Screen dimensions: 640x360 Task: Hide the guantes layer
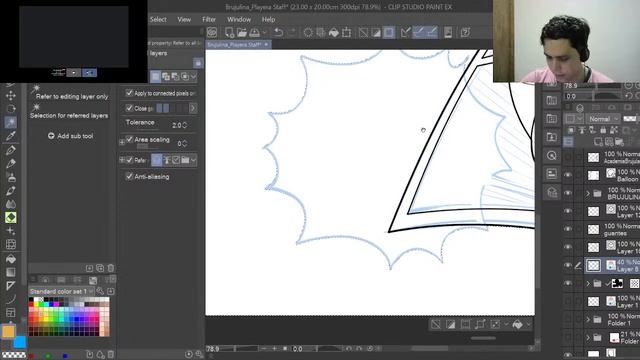(x=568, y=229)
